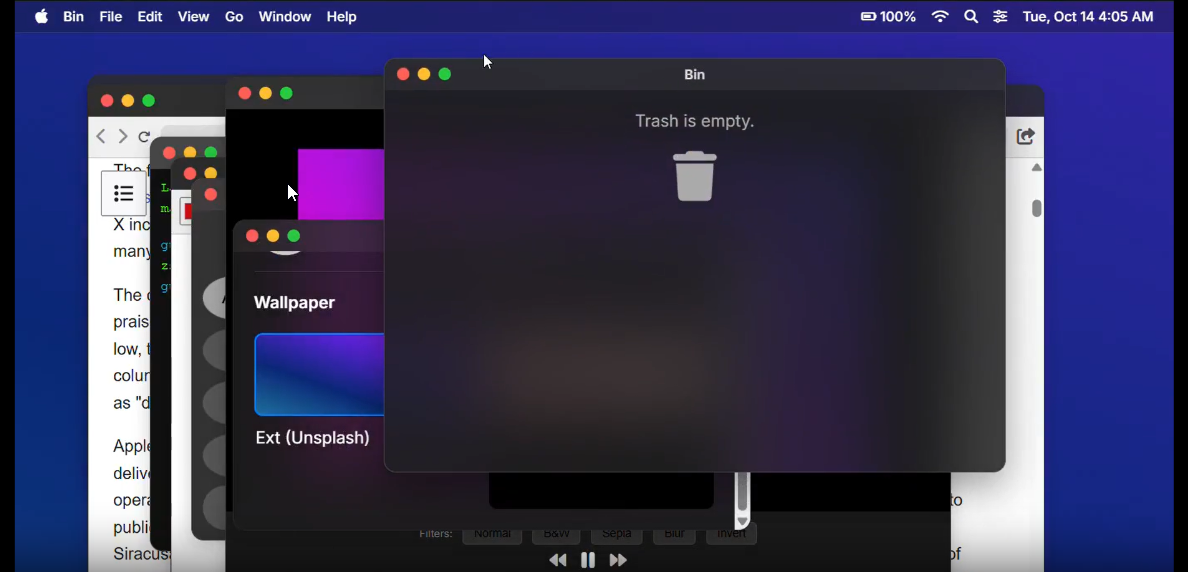The width and height of the screenshot is (1188, 572).
Task: Click the browser scrollbar up arrow
Action: [x=1036, y=167]
